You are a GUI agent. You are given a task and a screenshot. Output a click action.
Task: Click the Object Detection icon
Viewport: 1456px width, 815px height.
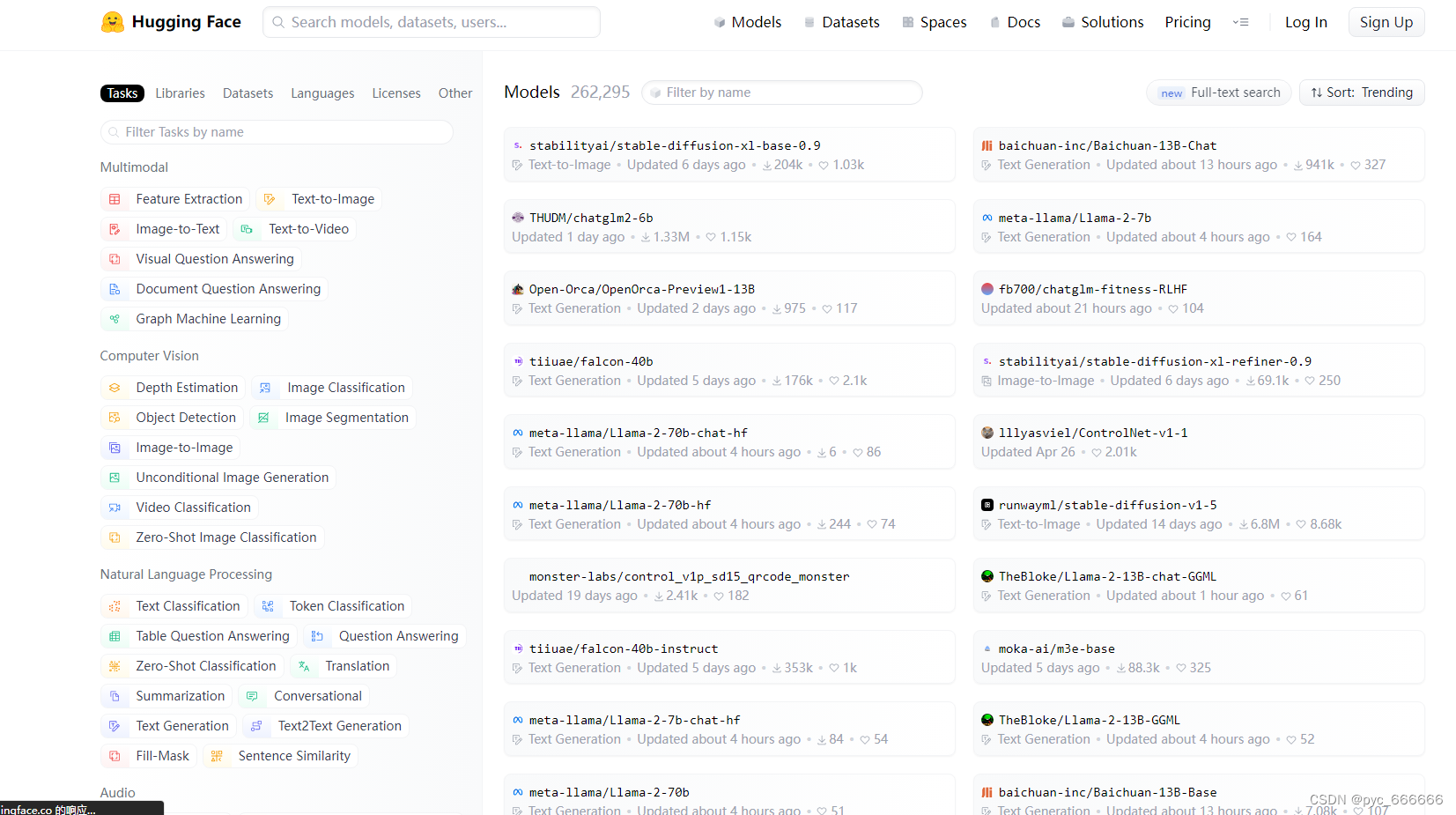coord(115,418)
